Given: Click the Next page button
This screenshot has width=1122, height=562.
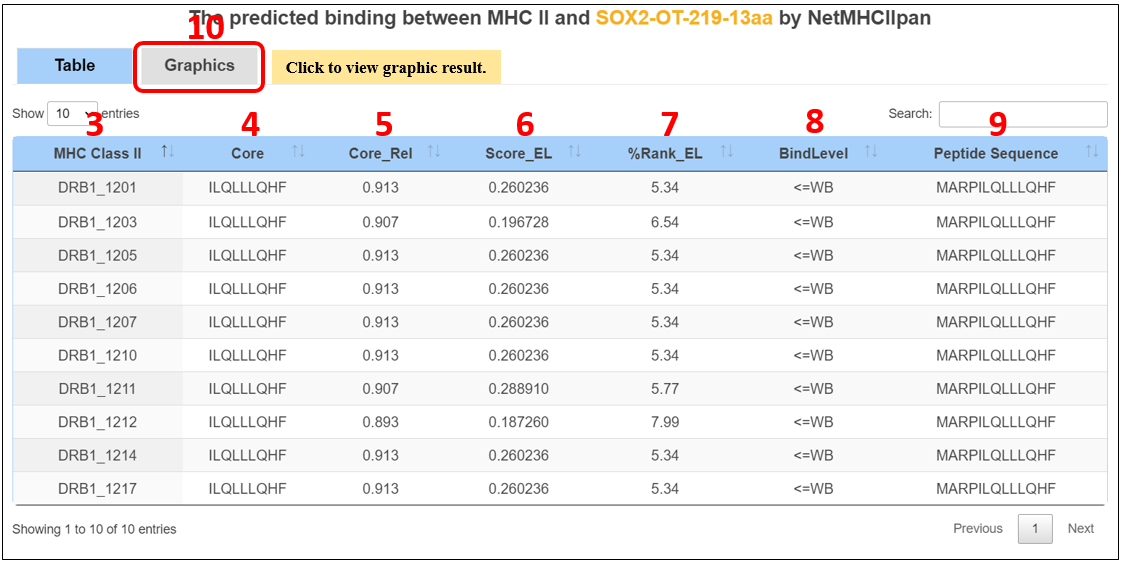Looking at the screenshot, I should pos(1080,529).
